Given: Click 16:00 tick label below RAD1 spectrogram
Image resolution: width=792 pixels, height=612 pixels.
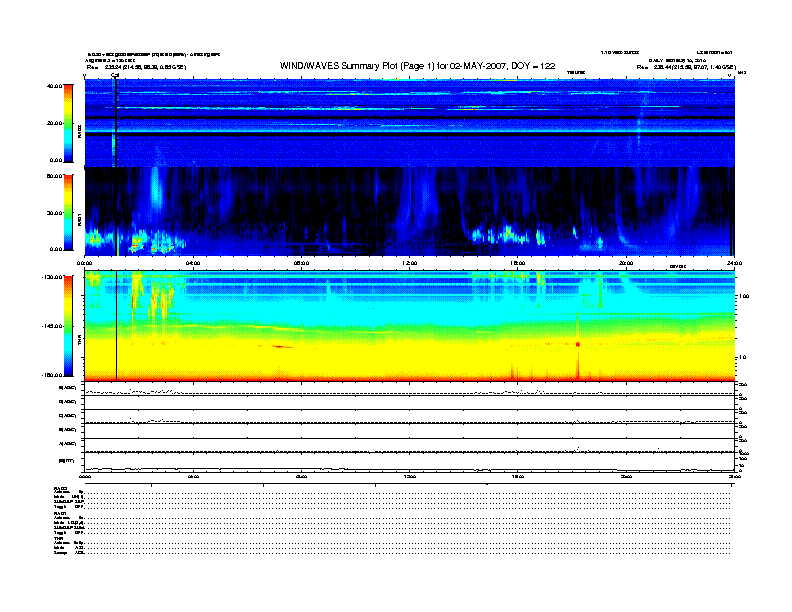Looking at the screenshot, I should [x=518, y=263].
